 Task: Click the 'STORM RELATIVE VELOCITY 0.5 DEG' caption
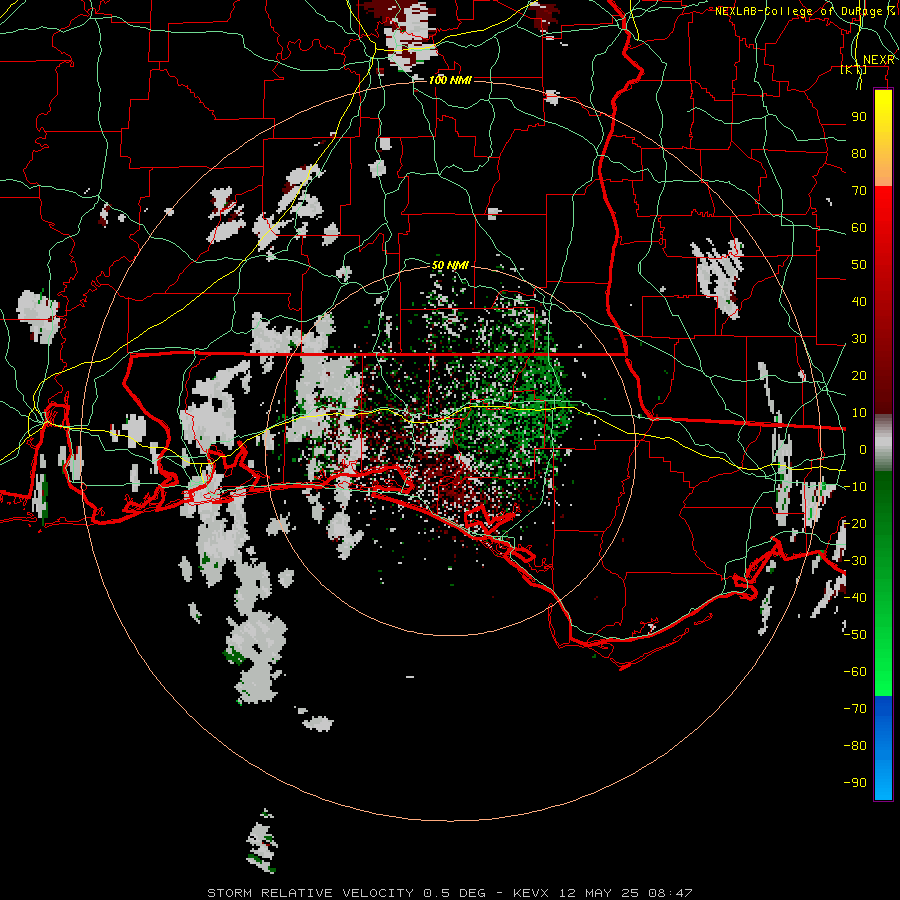346,893
